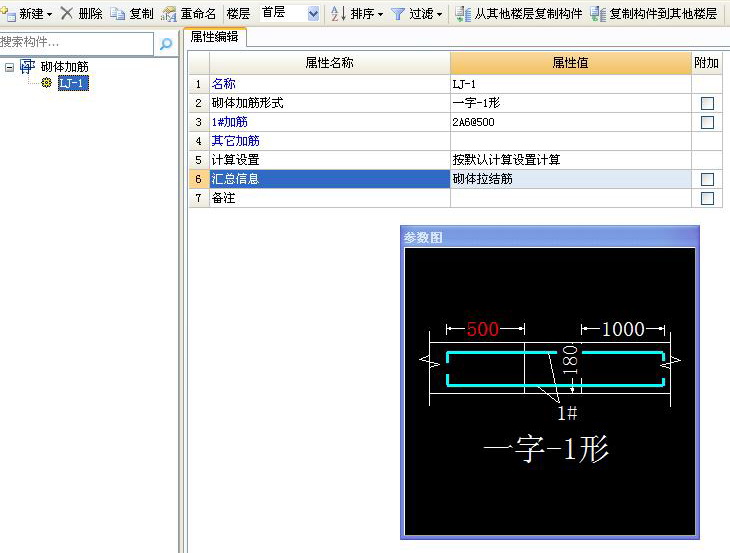Click row number 6 header
Image resolution: width=730 pixels, height=553 pixels.
tap(199, 179)
